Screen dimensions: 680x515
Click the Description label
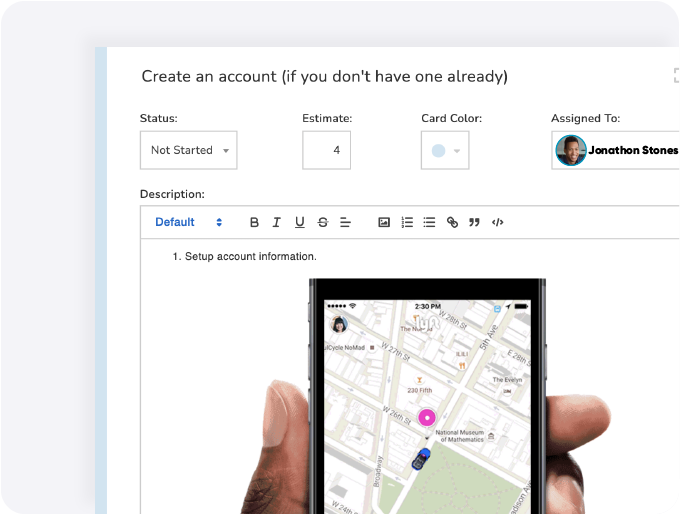tap(172, 194)
